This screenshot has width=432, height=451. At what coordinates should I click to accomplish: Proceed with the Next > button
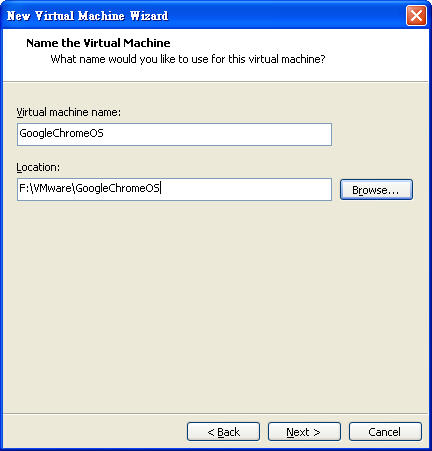(304, 432)
